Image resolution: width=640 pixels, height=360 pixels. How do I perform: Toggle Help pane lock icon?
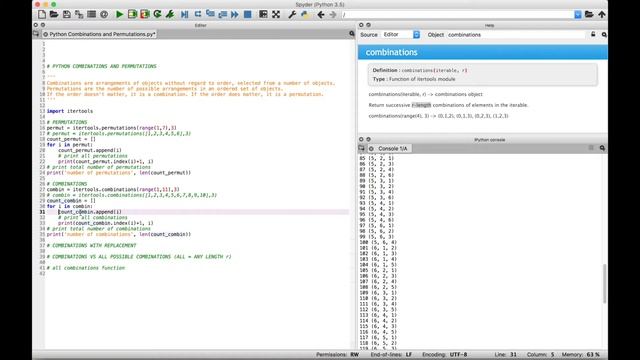tap(593, 35)
